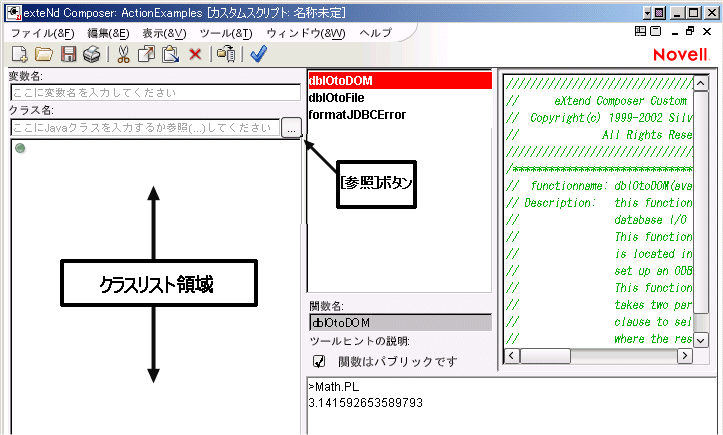Click the code pane scroll up arrow
The image size is (723, 435).
coord(701,83)
